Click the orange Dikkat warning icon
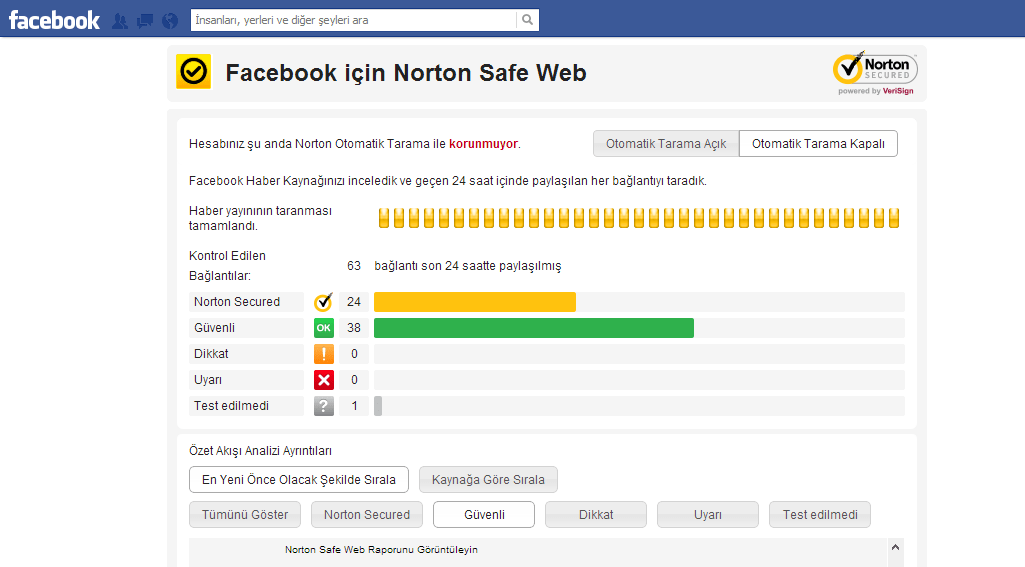 [323, 354]
